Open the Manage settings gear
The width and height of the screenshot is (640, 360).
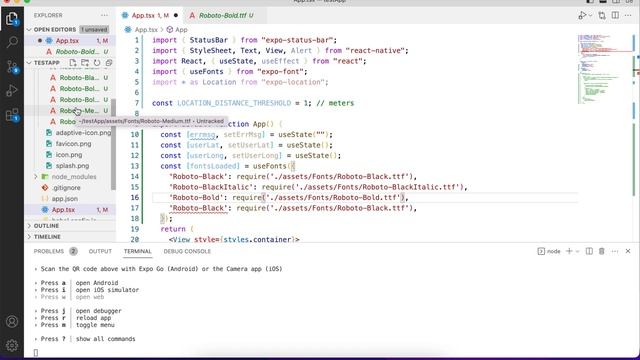coord(12,345)
